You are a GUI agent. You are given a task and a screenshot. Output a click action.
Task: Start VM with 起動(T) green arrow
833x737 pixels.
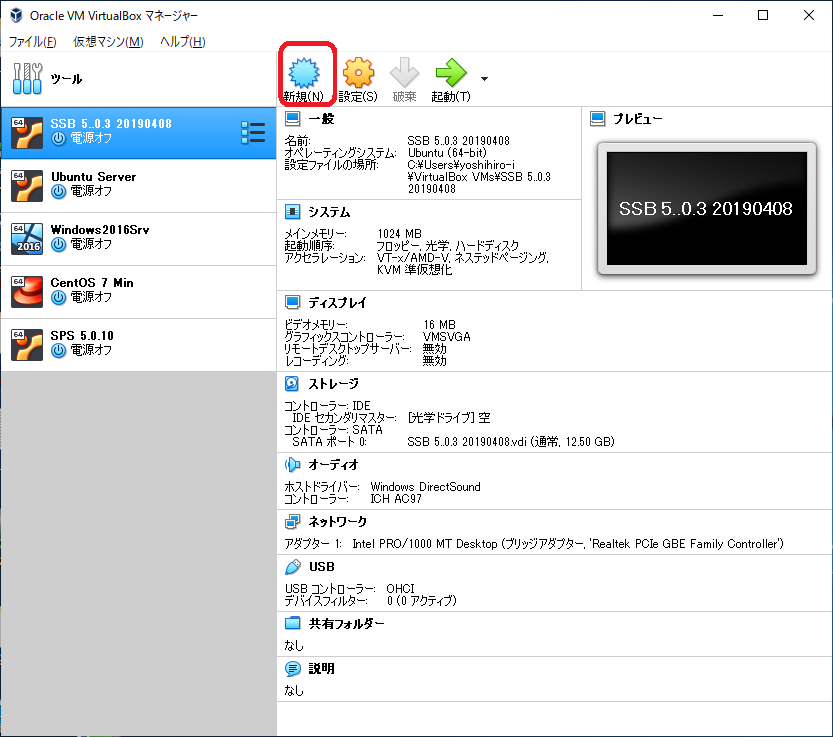point(450,72)
